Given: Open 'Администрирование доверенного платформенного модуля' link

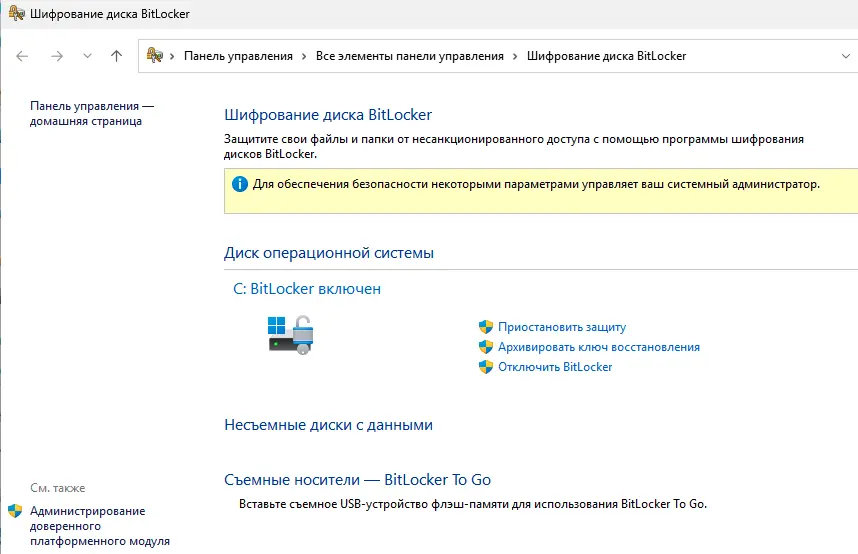Looking at the screenshot, I should coord(87,526).
